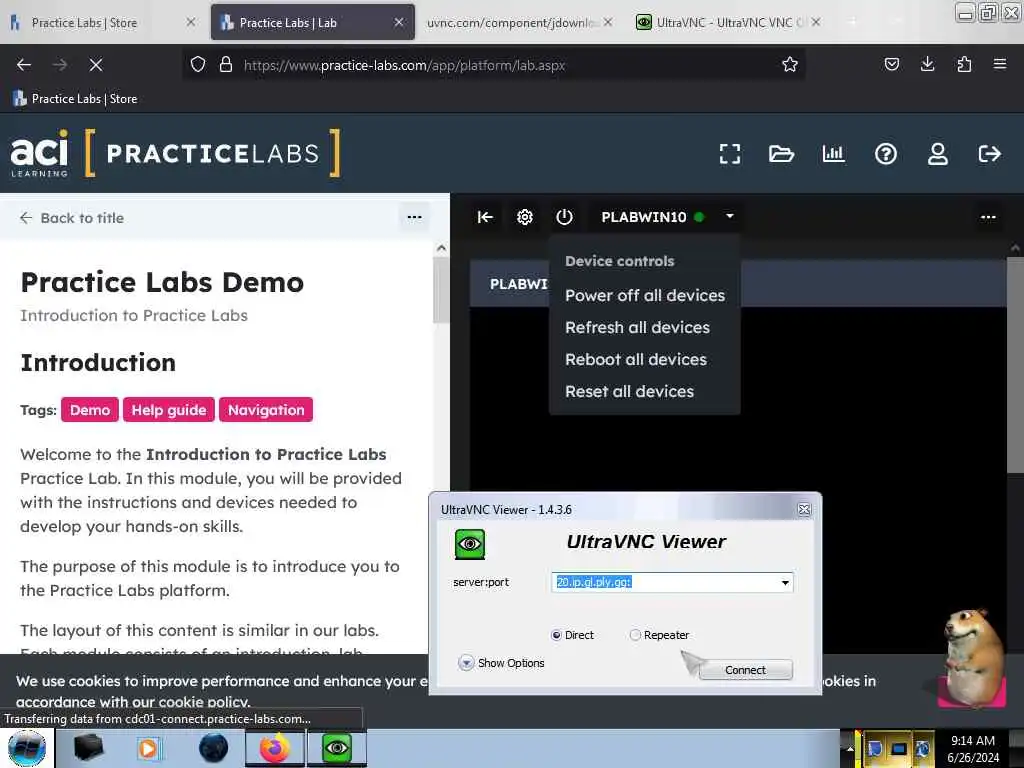Image resolution: width=1024 pixels, height=768 pixels.
Task: Click the tracking protection shield icon
Action: 198,65
